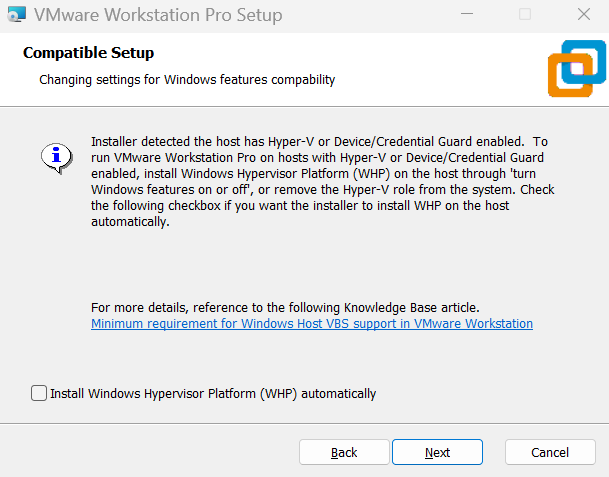Go back with the Back button

(344, 452)
